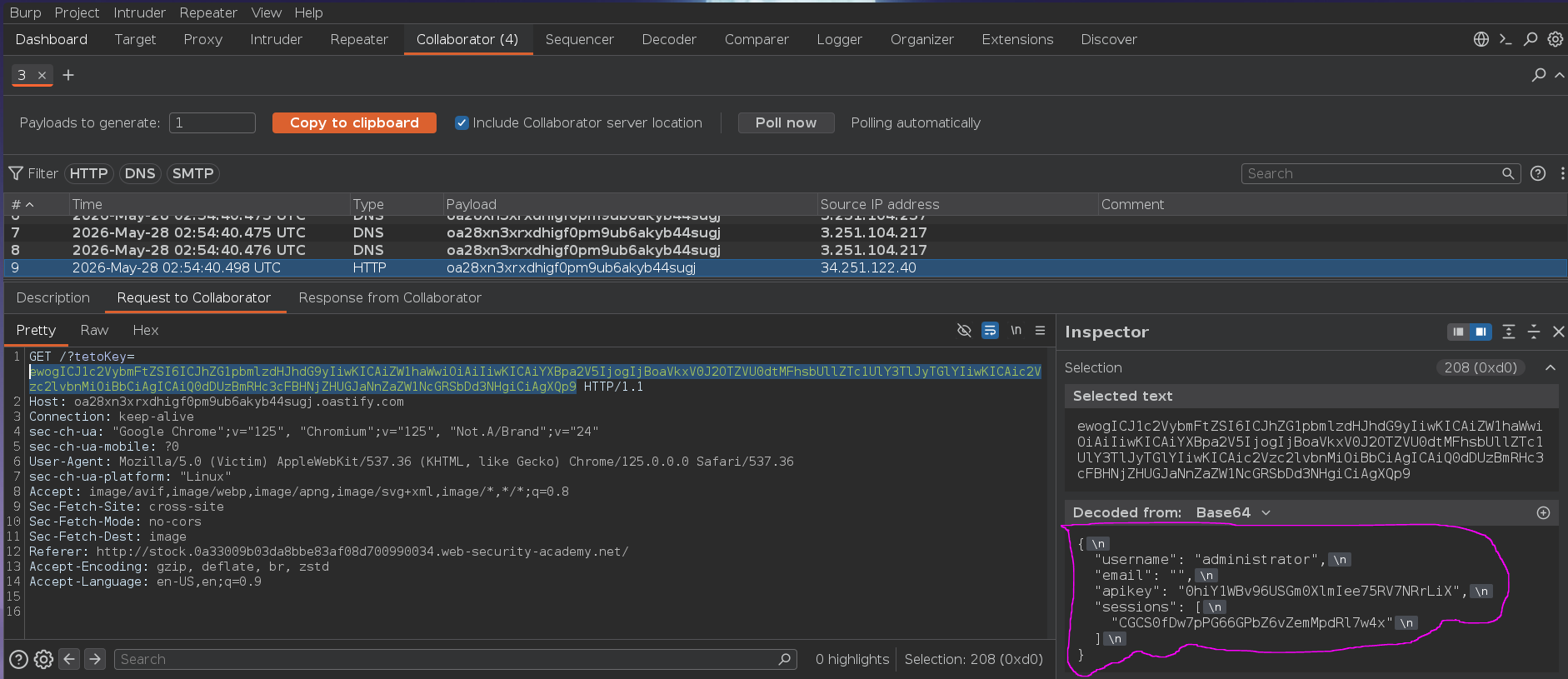Switch to Extensions tab
The width and height of the screenshot is (1568, 679).
click(x=1017, y=39)
